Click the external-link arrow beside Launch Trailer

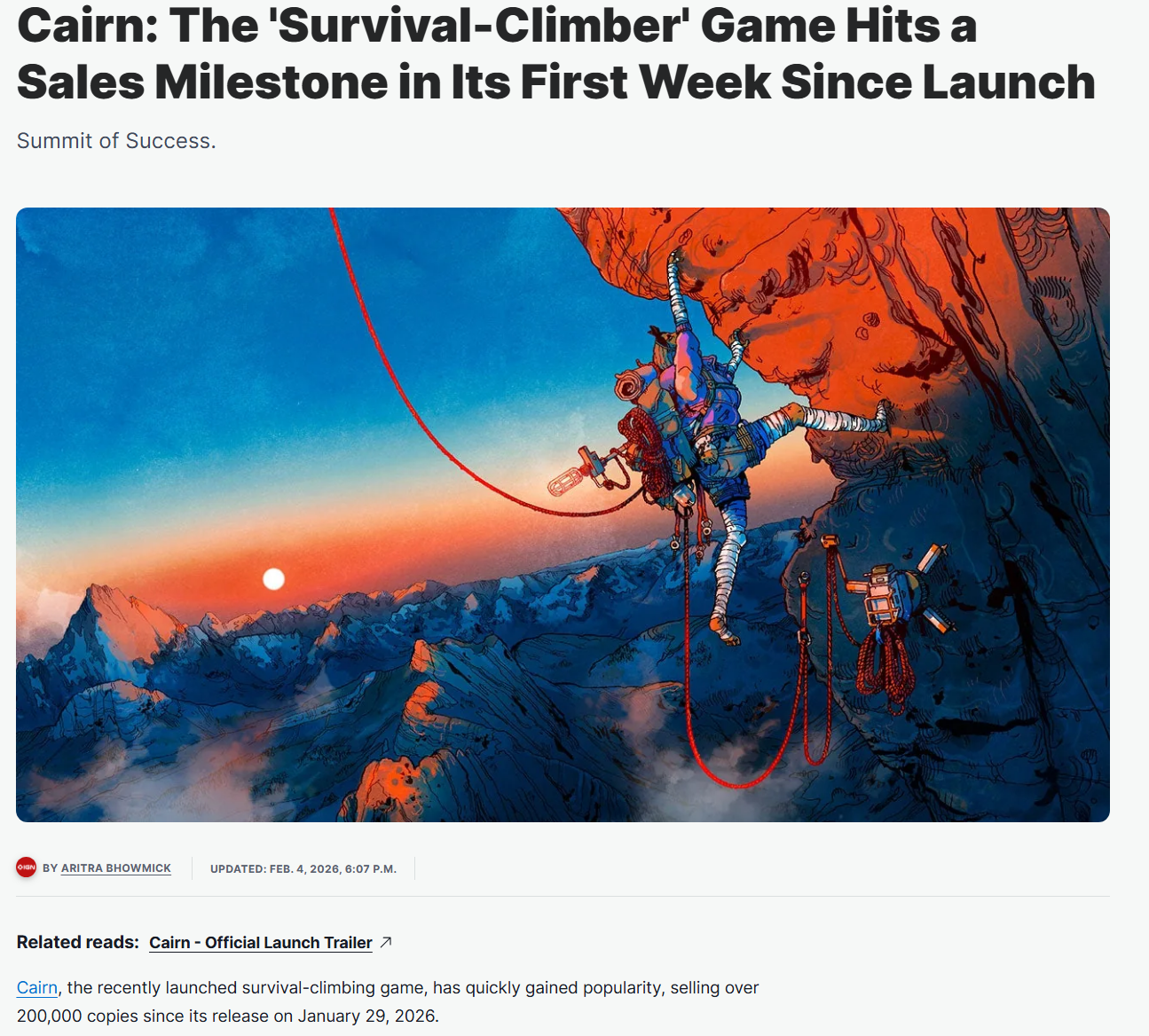pyautogui.click(x=386, y=942)
